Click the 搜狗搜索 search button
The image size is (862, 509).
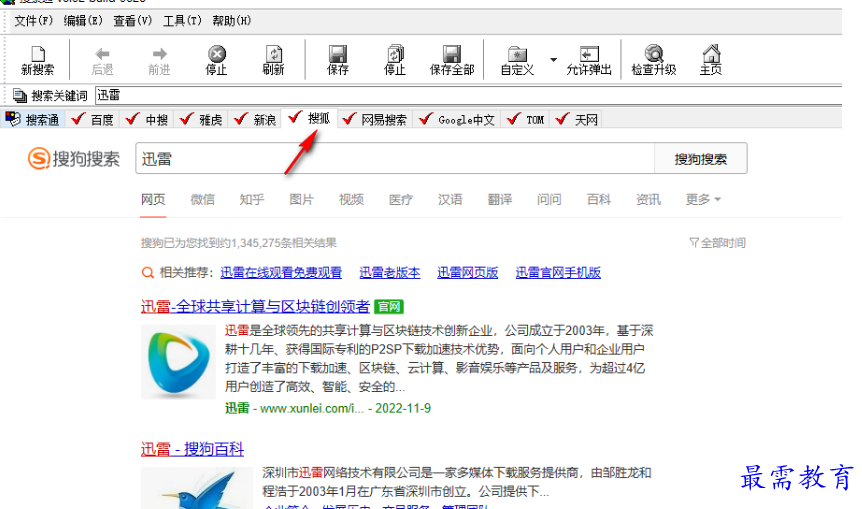point(700,159)
